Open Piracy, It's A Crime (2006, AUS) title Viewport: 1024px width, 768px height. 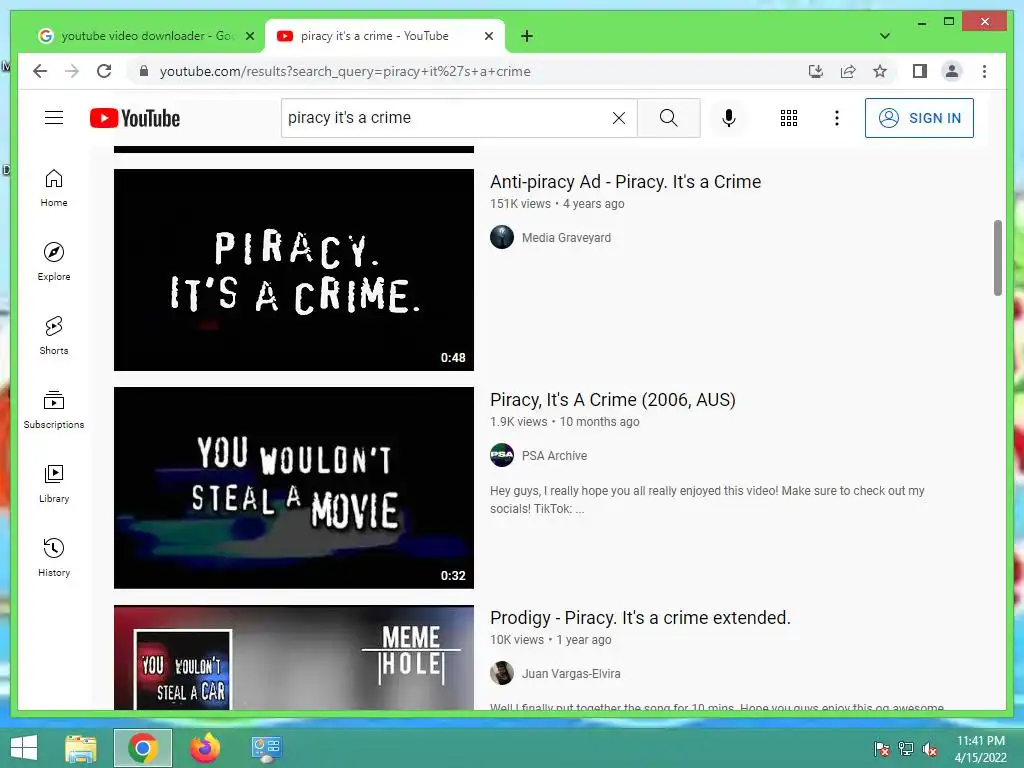pyautogui.click(x=613, y=400)
